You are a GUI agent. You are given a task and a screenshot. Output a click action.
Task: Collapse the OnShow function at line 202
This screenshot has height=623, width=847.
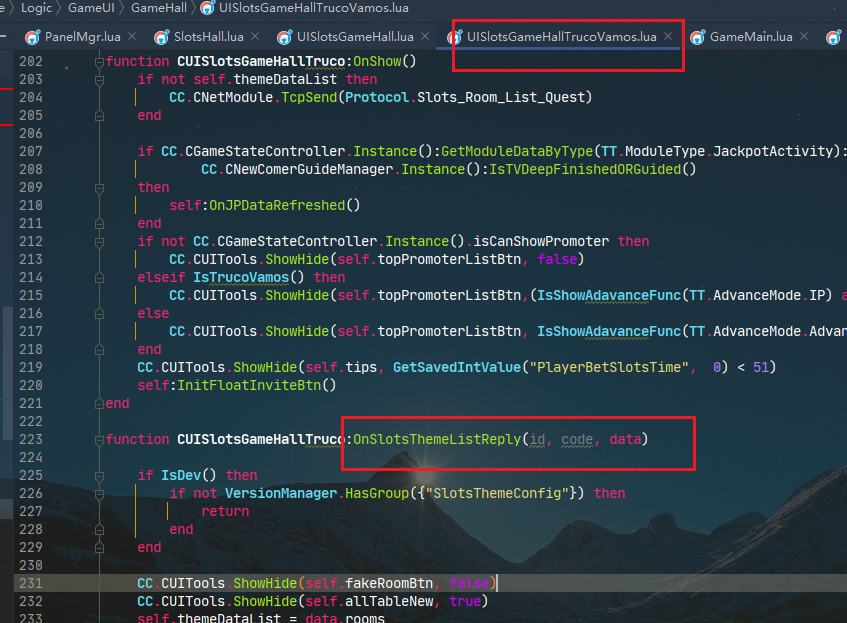coord(99,62)
